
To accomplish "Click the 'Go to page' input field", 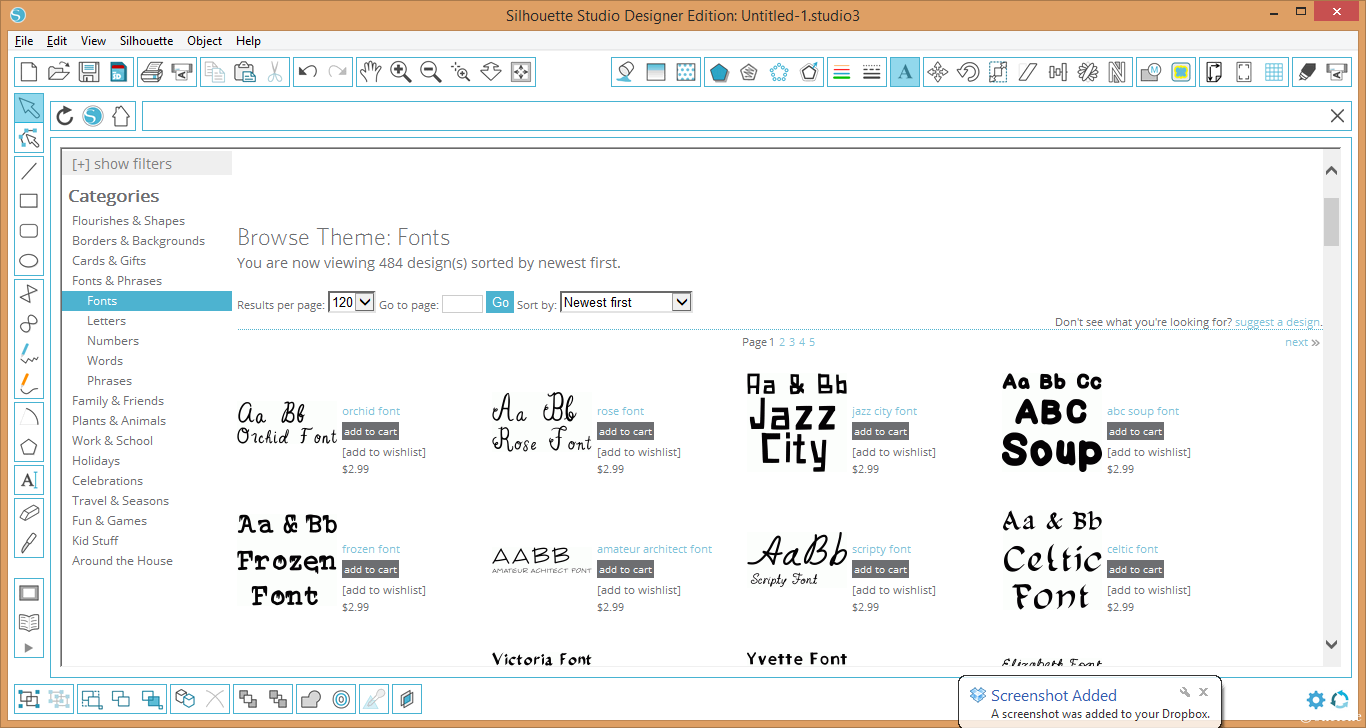I will coord(462,303).
